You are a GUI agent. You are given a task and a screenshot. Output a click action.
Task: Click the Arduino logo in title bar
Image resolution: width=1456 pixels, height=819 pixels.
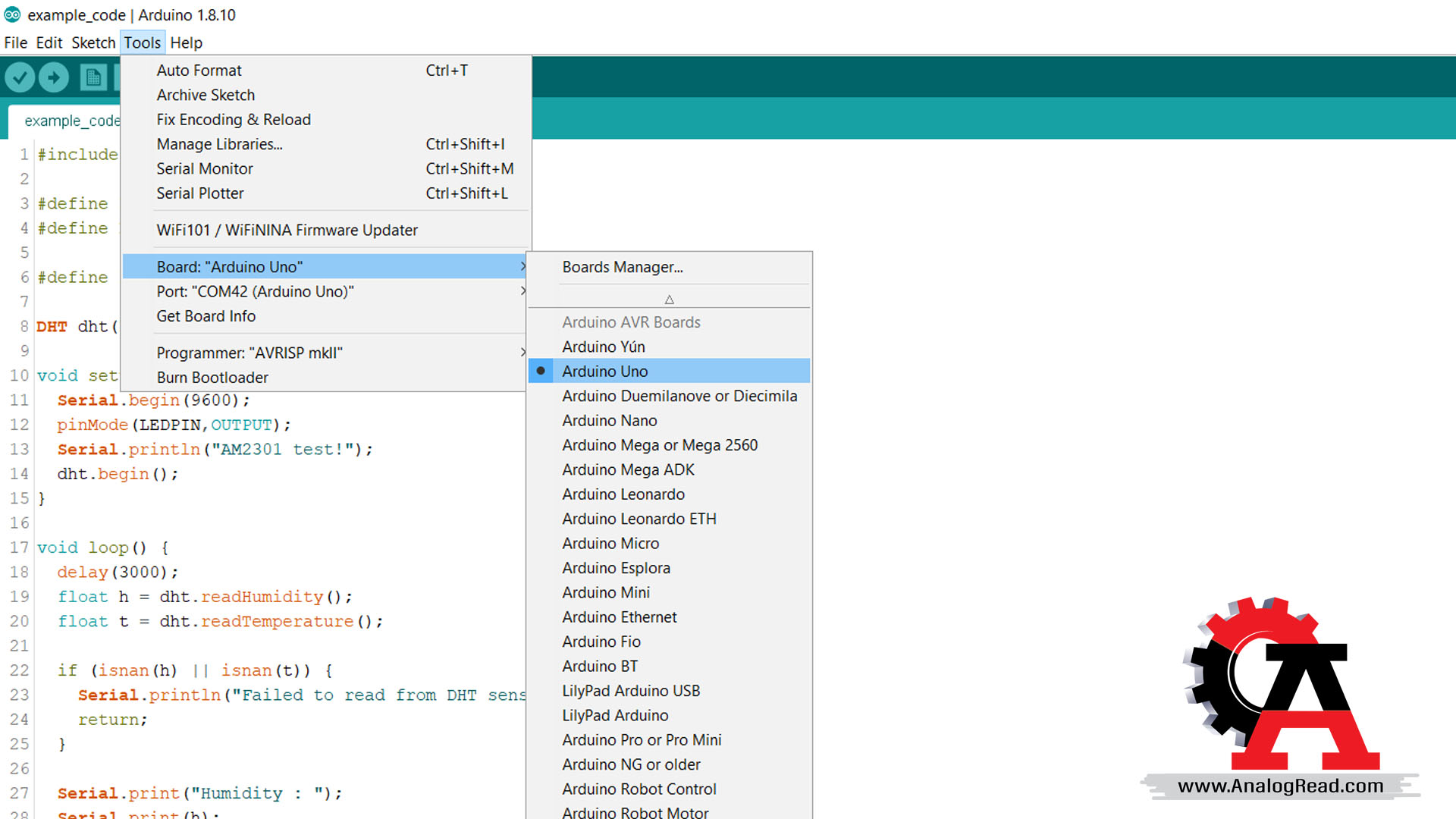13,14
